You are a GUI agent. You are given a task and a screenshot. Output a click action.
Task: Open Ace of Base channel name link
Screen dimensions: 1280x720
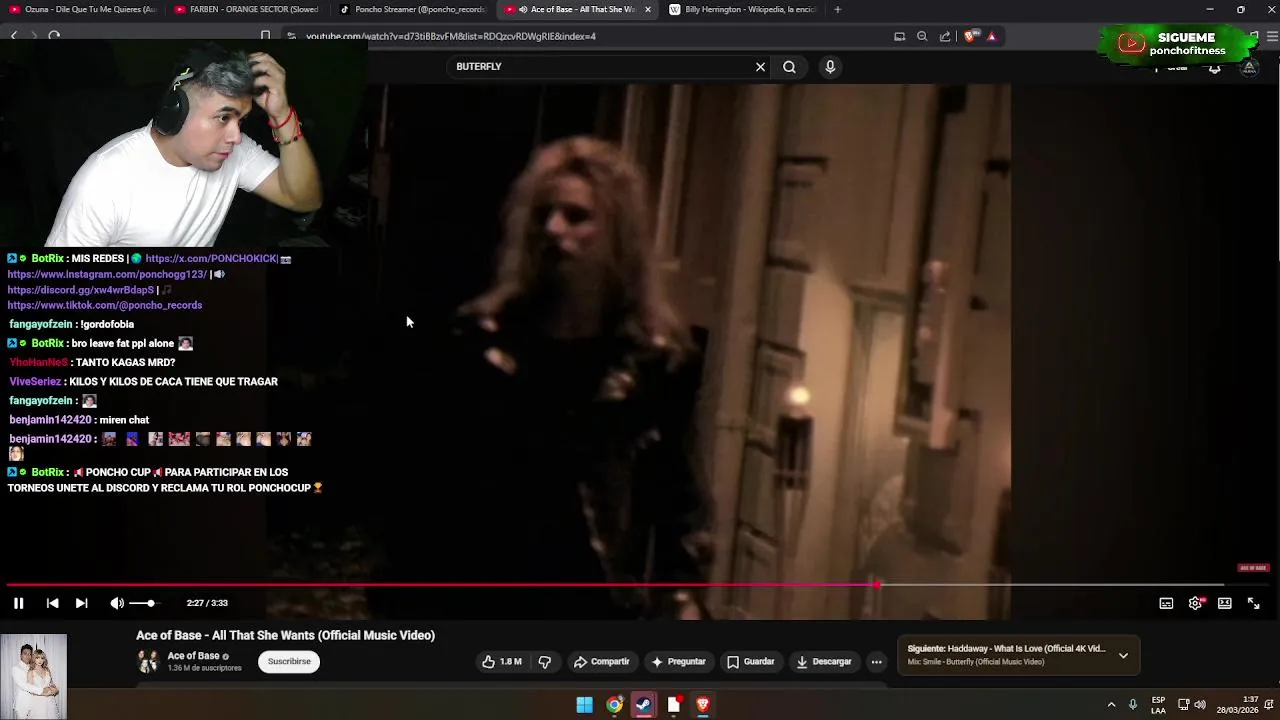(x=193, y=656)
